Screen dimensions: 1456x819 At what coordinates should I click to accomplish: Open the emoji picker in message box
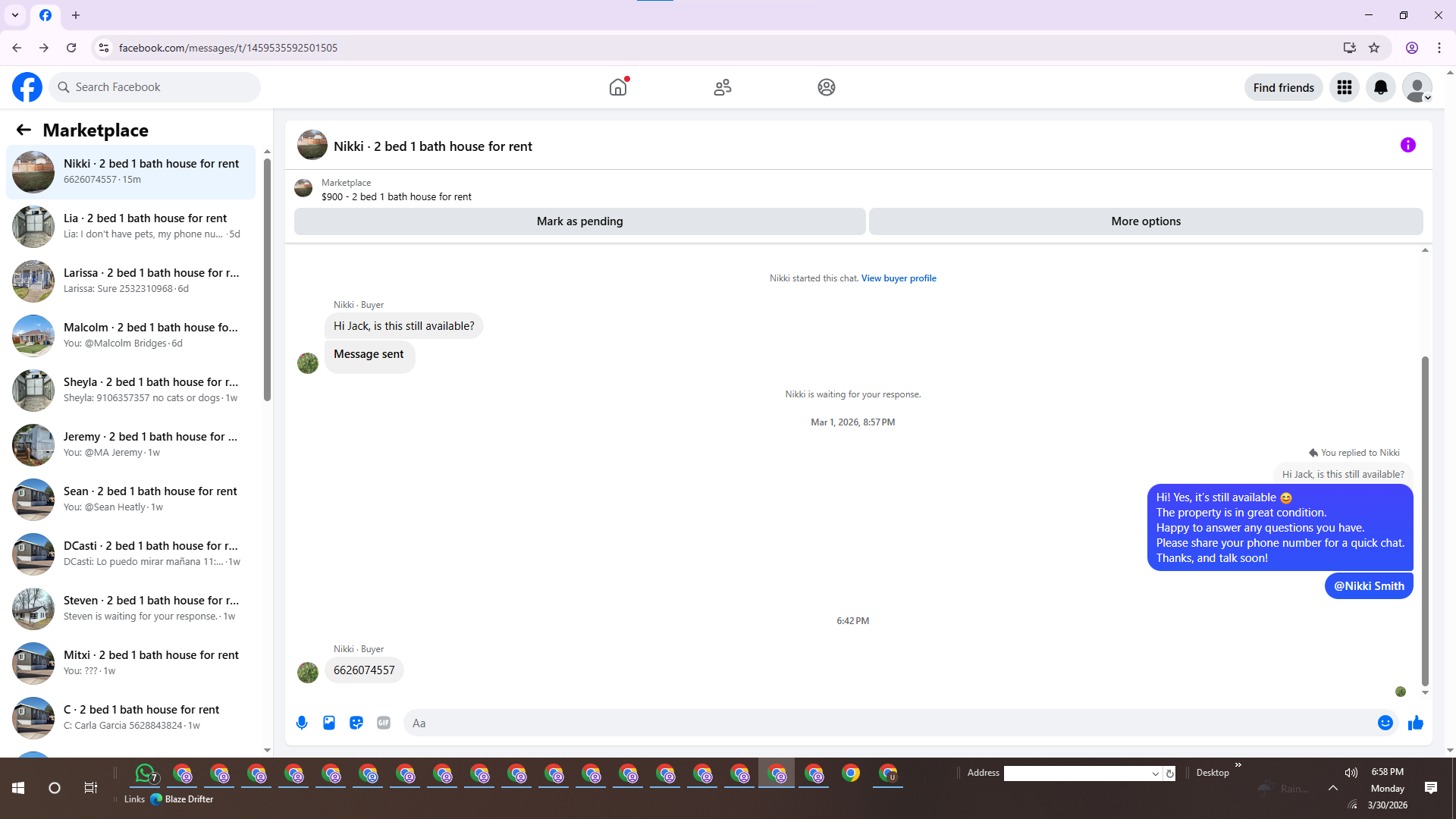pos(1385,723)
